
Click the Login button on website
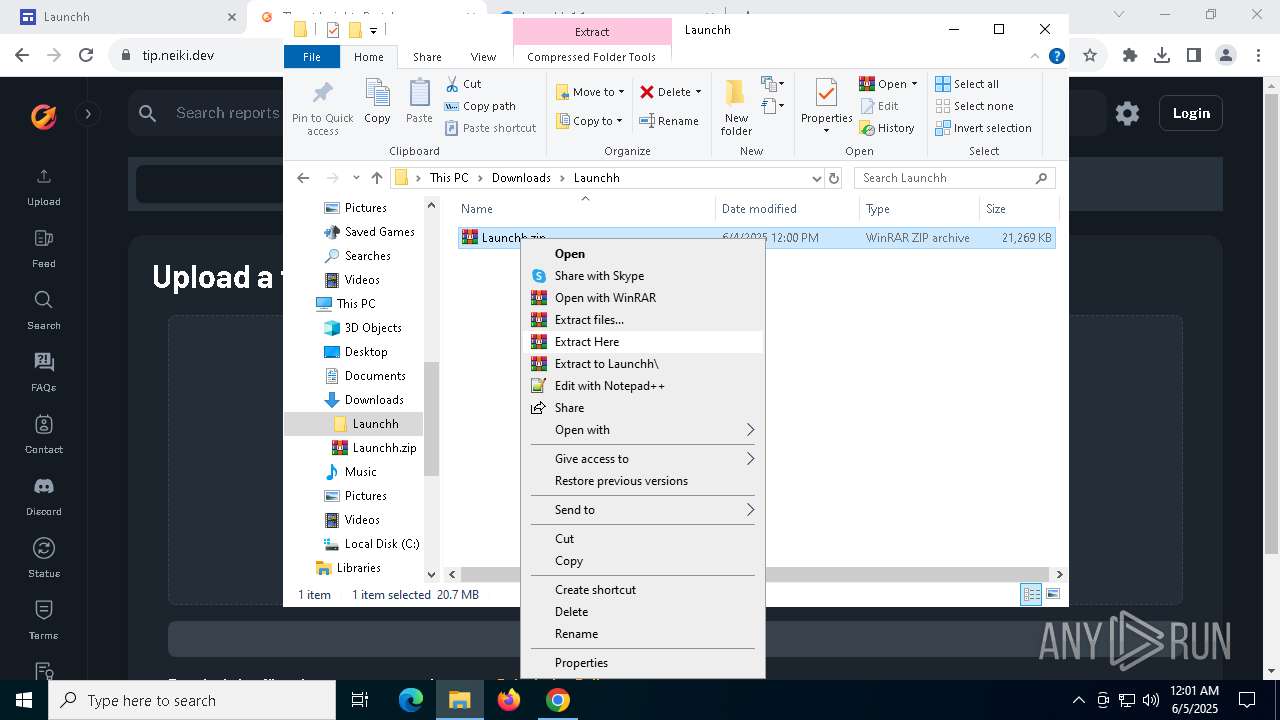(x=1191, y=113)
